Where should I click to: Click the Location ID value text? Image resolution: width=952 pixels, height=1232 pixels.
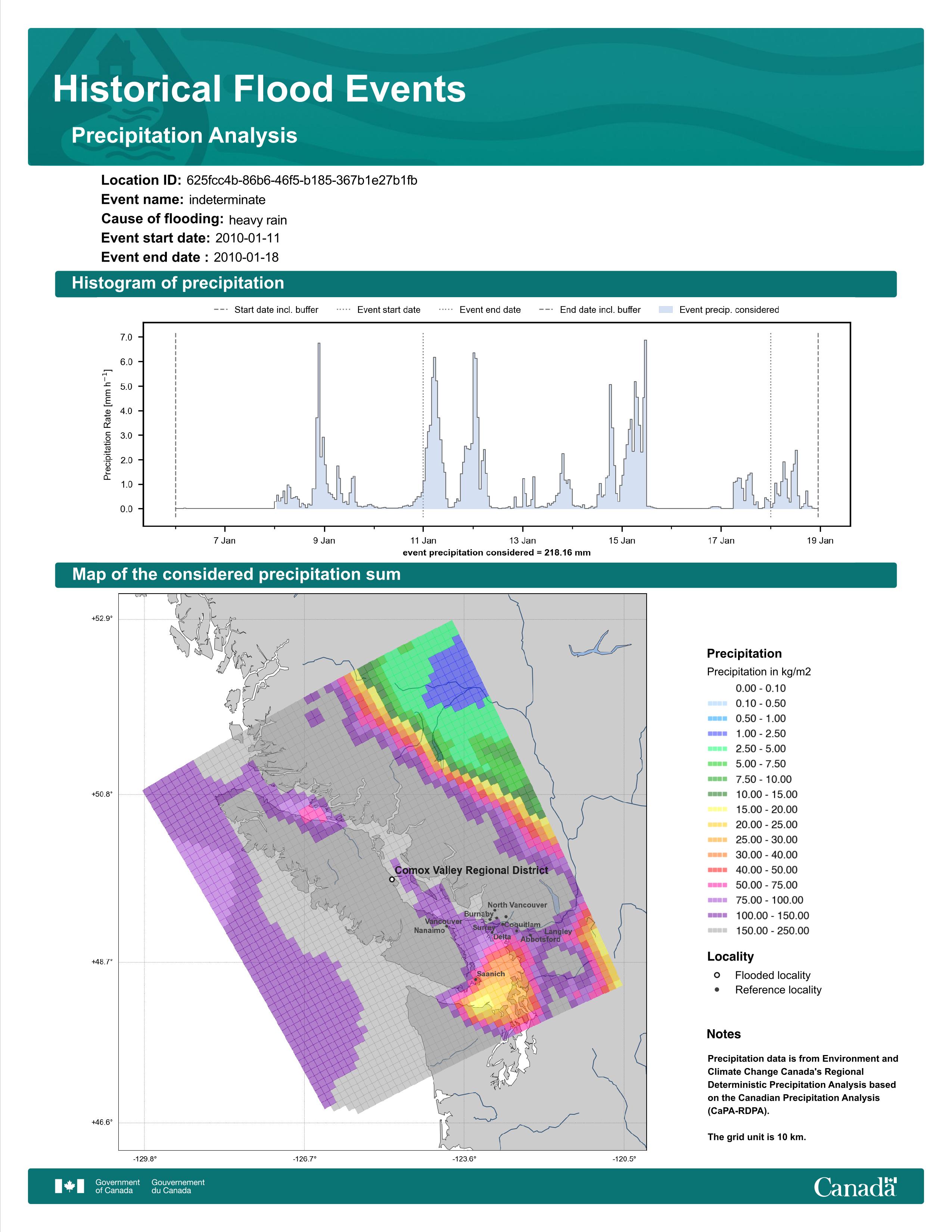pos(302,181)
